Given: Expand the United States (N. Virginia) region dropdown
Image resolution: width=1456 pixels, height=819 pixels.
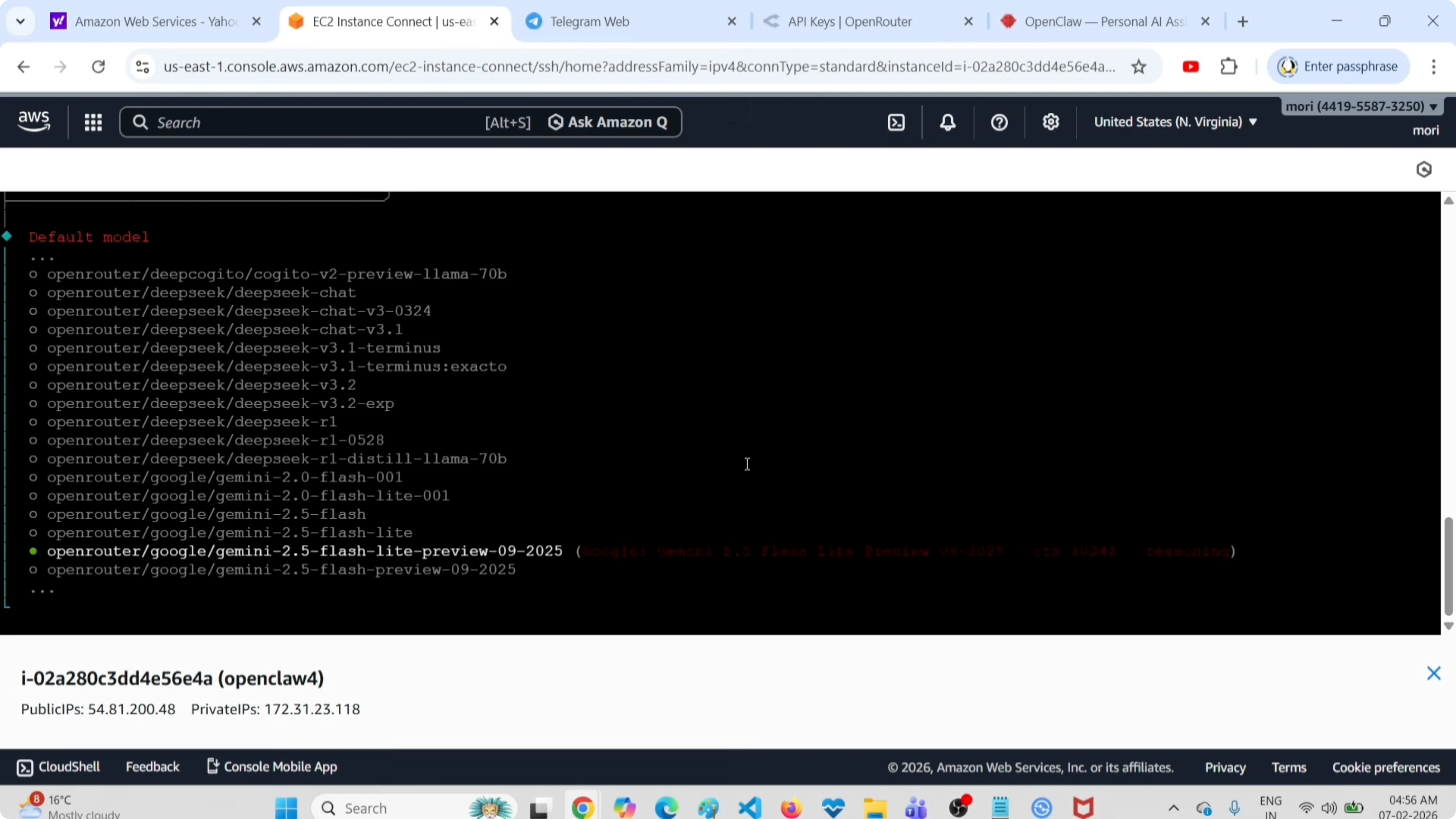Looking at the screenshot, I should (x=1175, y=122).
